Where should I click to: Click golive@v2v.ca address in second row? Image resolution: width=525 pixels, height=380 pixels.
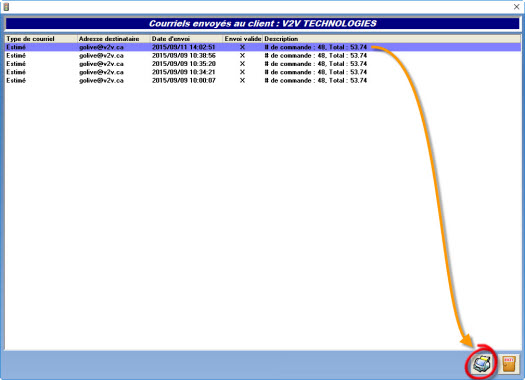coord(101,56)
